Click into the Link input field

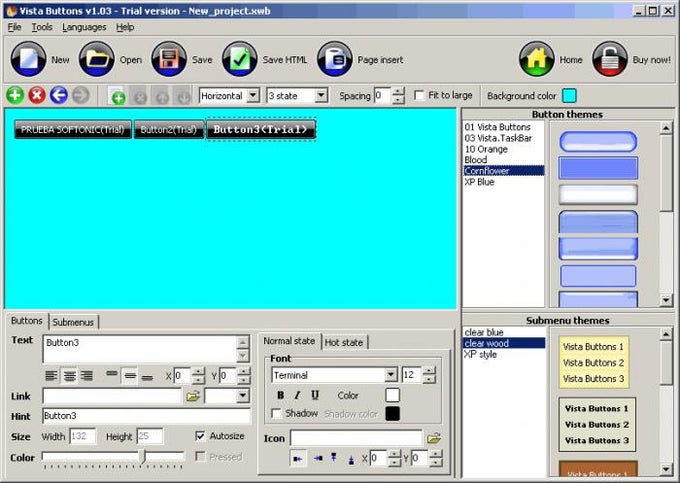tap(112, 395)
